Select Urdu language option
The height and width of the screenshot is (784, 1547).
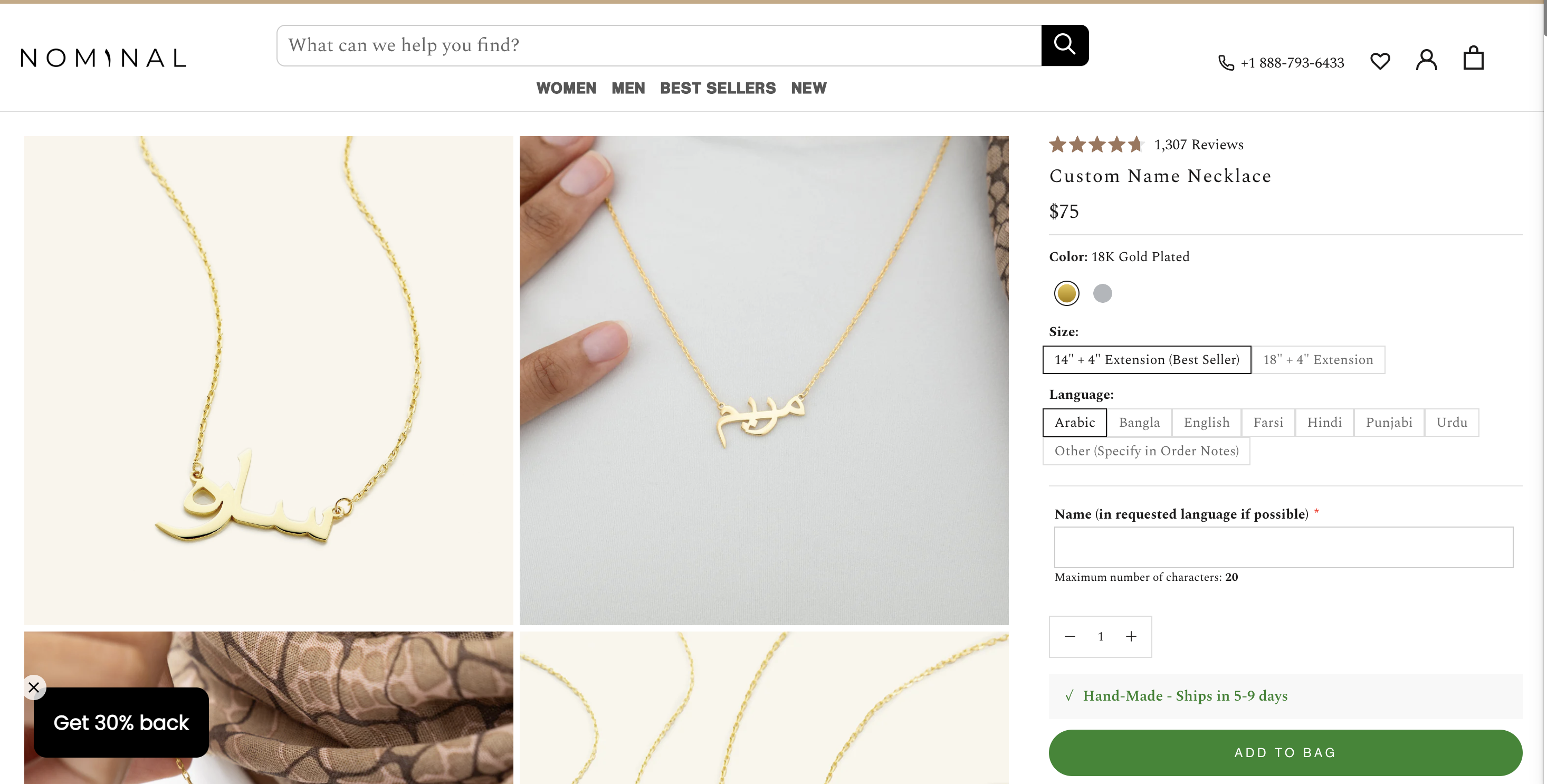pyautogui.click(x=1451, y=423)
